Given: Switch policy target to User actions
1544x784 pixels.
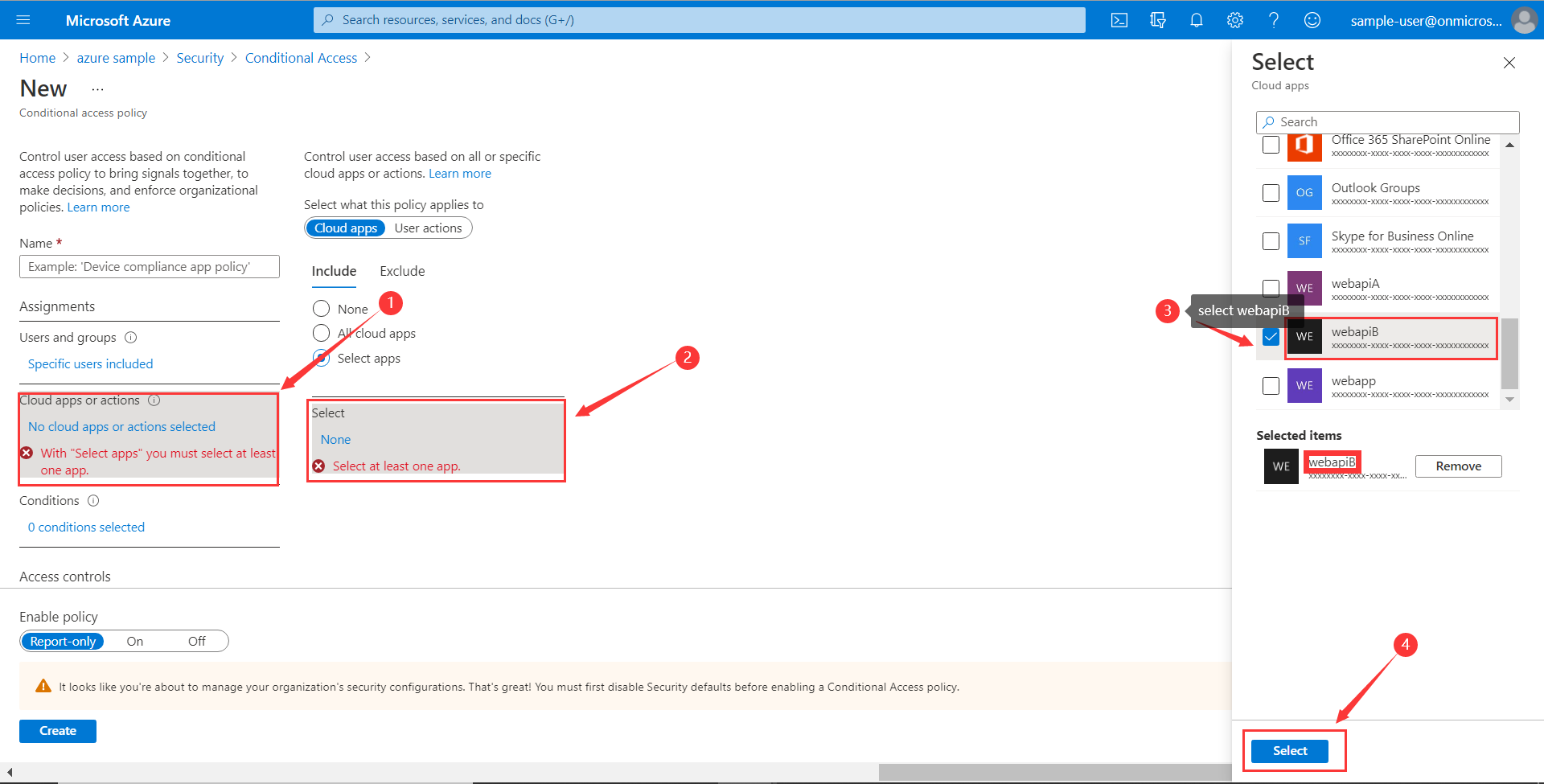Looking at the screenshot, I should [428, 228].
